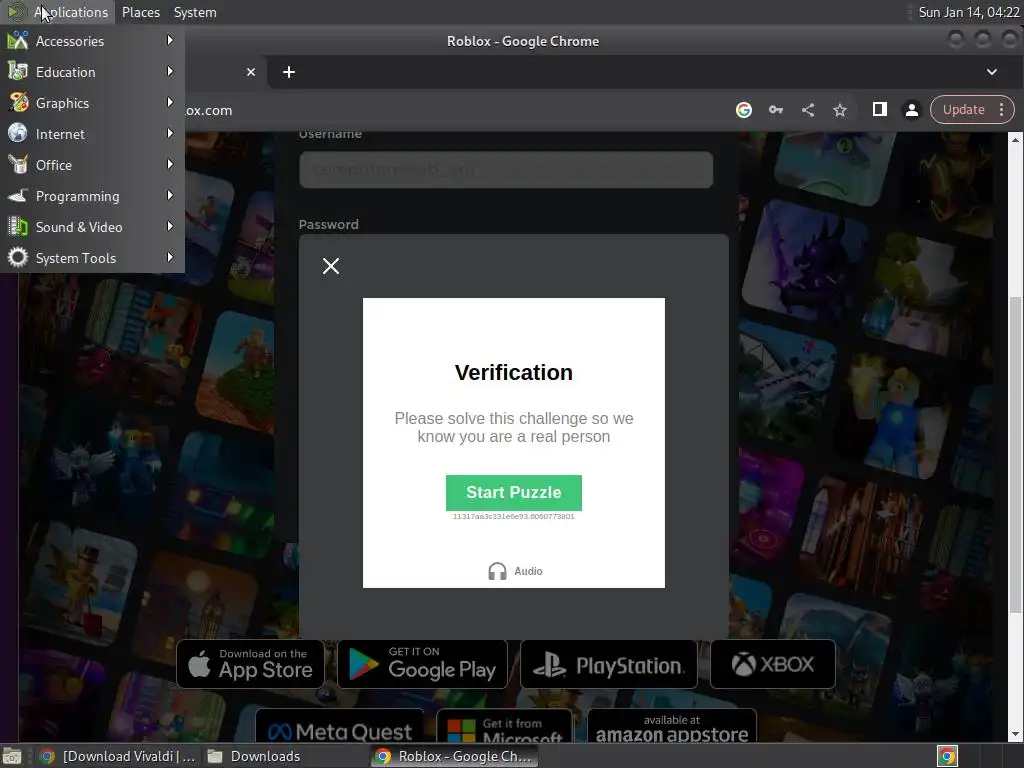Viewport: 1024px width, 768px height.
Task: Expand the Graphics arrow
Action: tap(170, 103)
